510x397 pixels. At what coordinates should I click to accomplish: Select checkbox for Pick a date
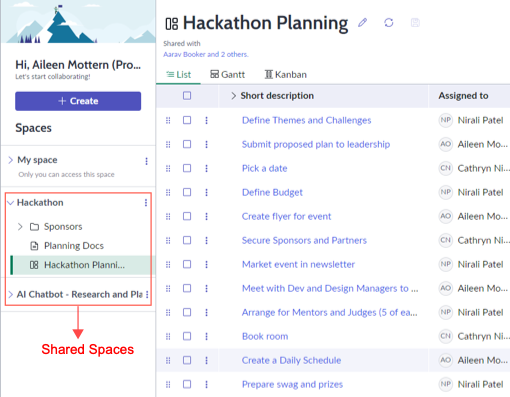pos(187,168)
